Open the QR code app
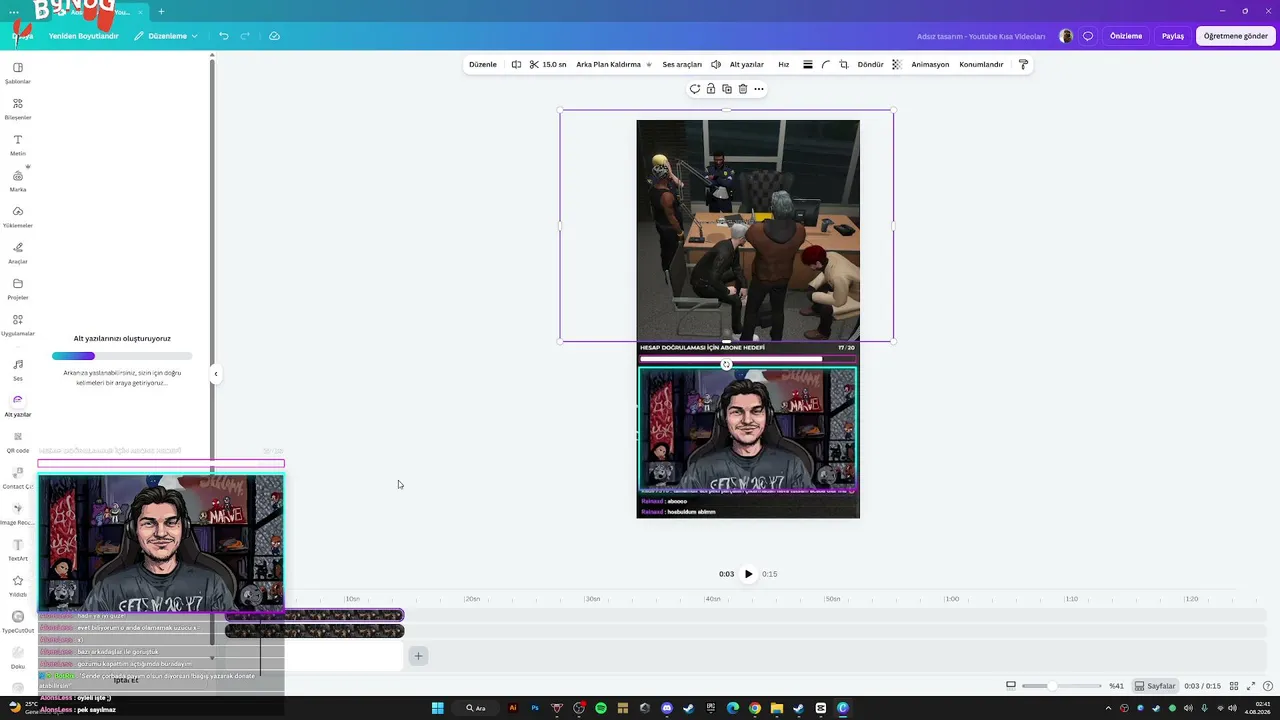 pos(18,441)
